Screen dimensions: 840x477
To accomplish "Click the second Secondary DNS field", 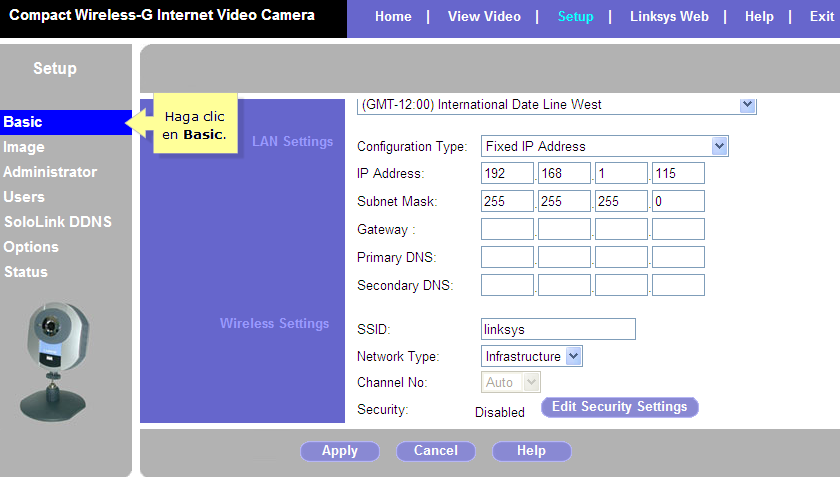I will point(564,285).
